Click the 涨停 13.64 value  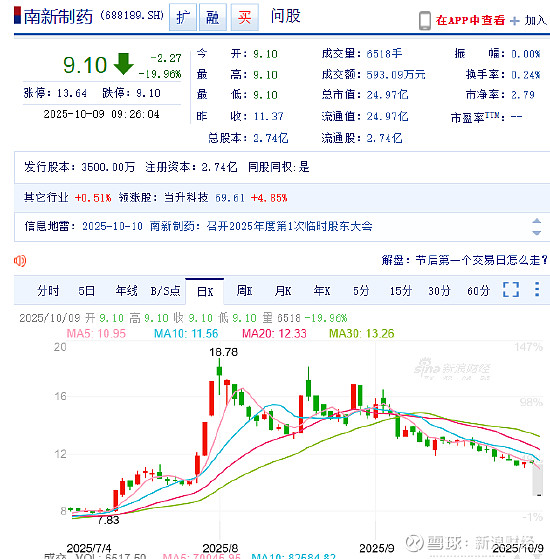coord(72,93)
